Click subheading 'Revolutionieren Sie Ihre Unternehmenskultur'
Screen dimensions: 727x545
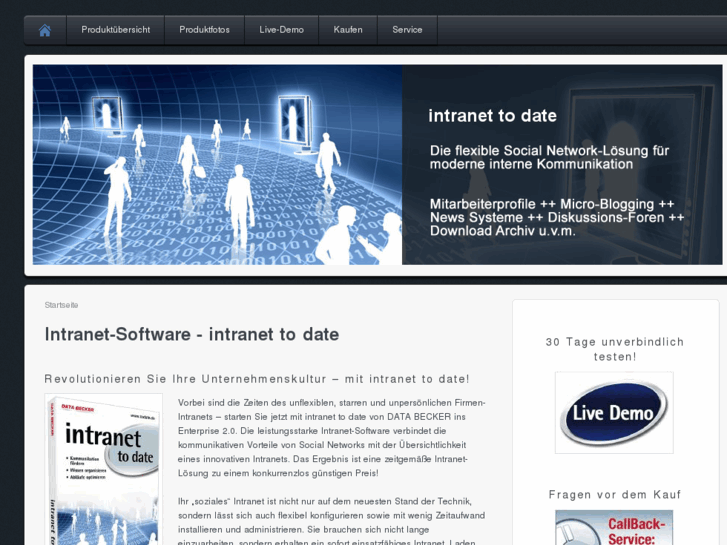257,379
